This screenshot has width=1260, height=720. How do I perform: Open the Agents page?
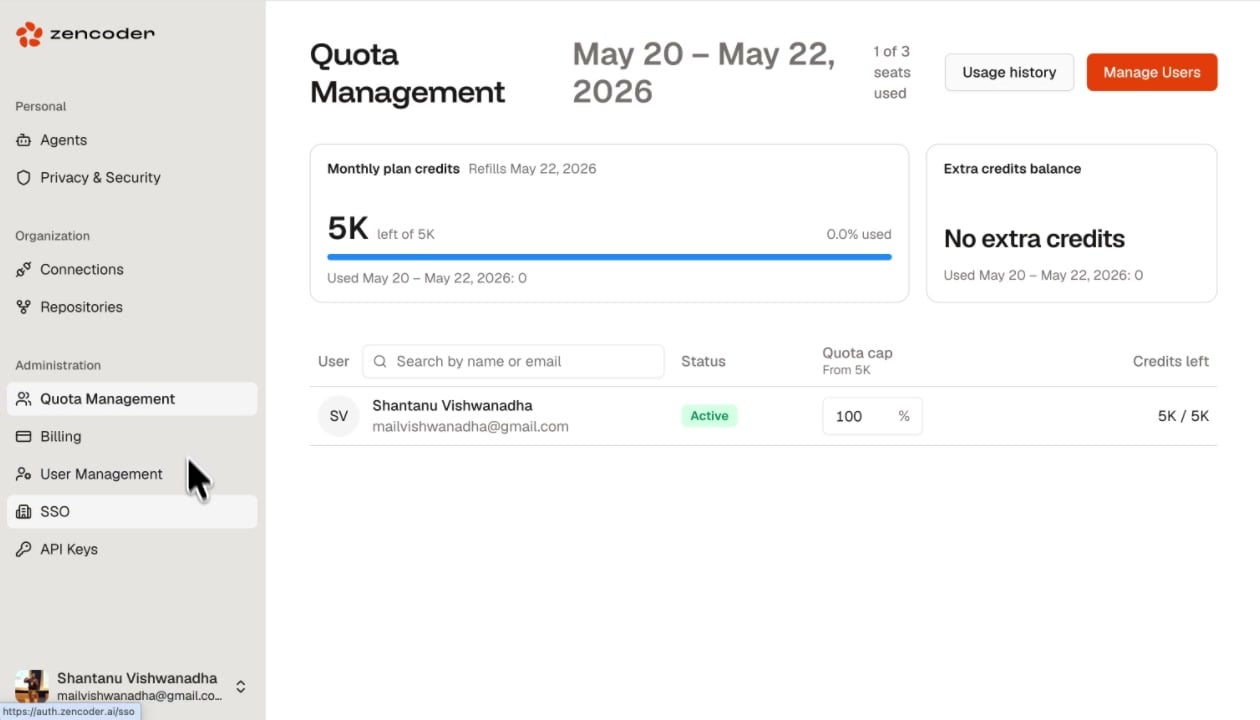(x=132, y=140)
